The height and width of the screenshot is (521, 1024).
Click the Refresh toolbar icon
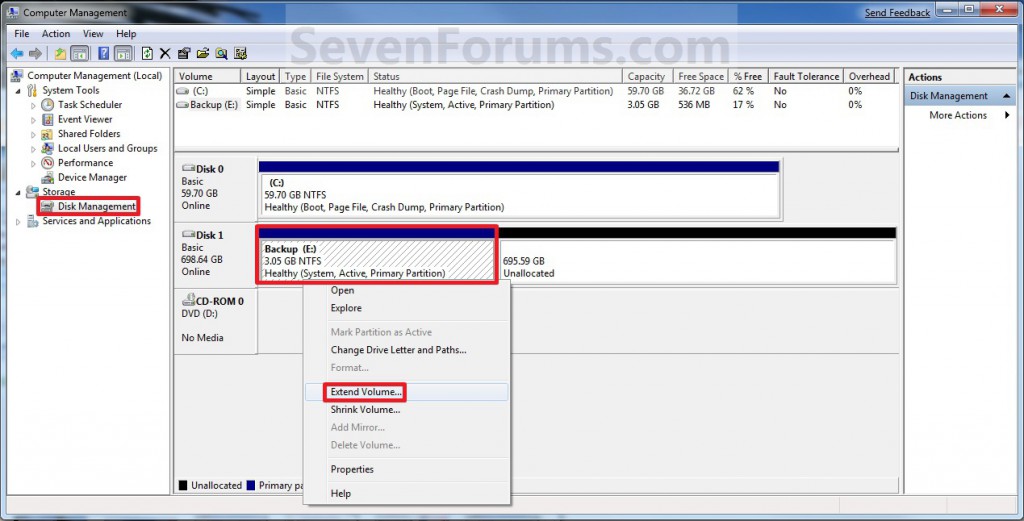coord(148,54)
